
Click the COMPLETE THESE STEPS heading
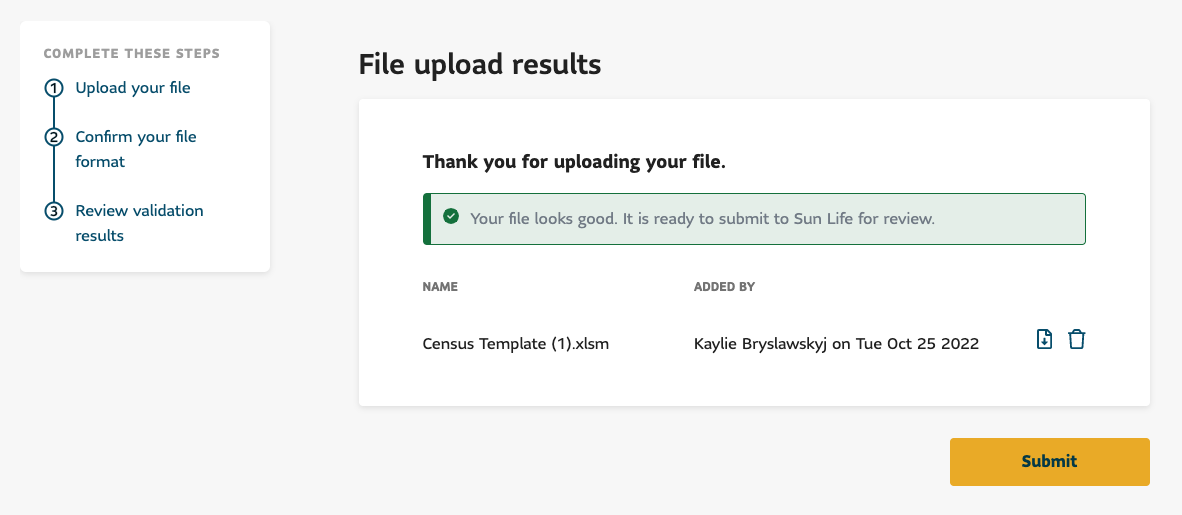point(132,54)
